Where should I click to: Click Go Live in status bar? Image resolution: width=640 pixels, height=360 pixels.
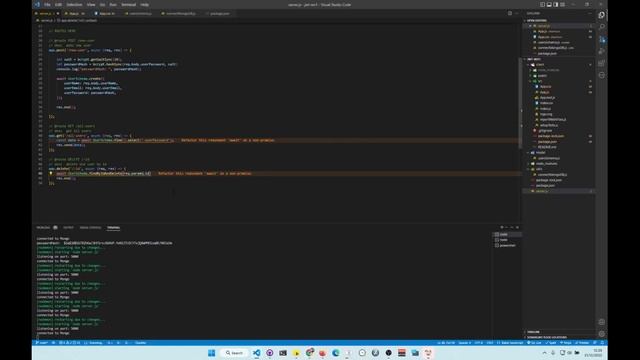click(x=535, y=343)
